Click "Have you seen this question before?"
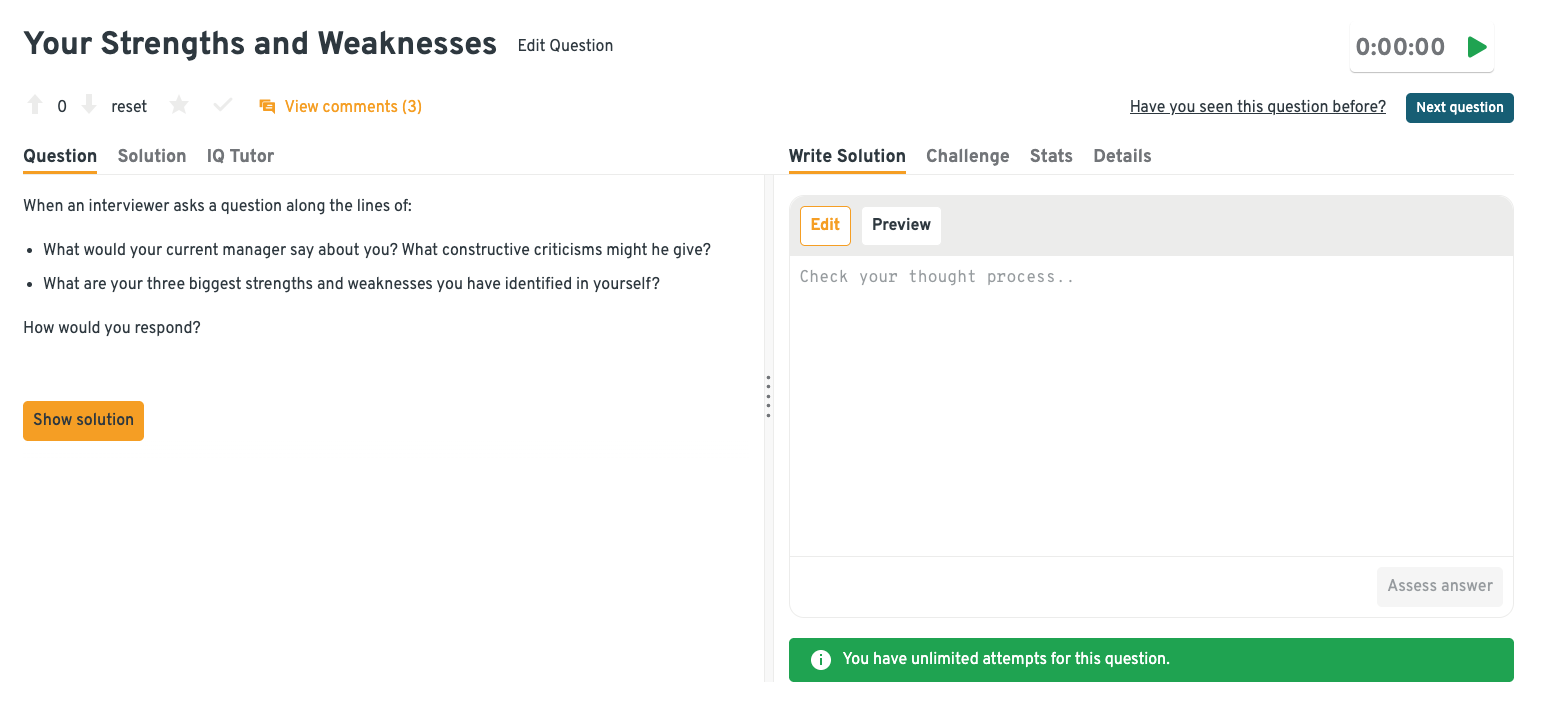 1257,107
